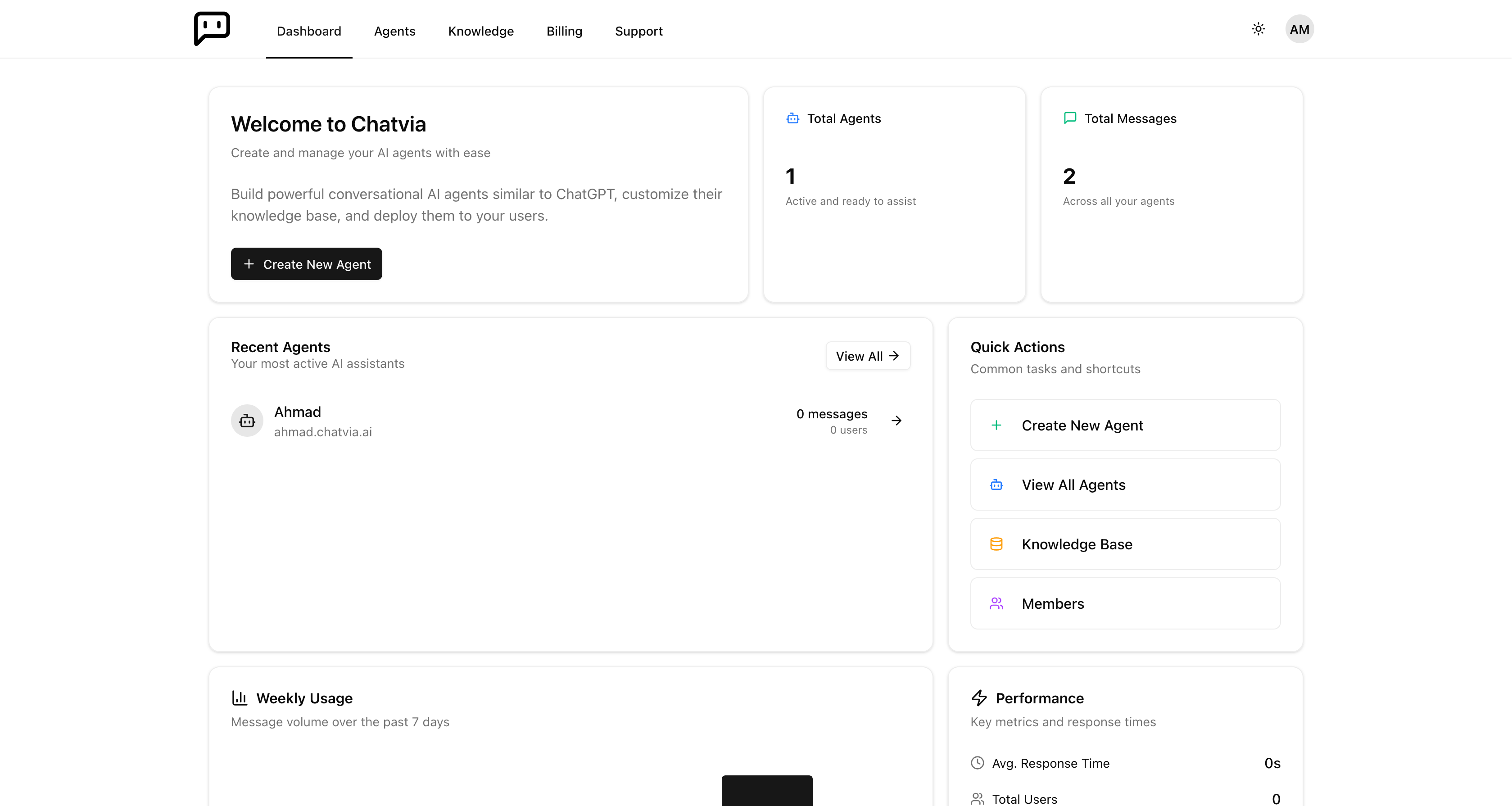Click the purple members people icon
1512x806 pixels.
tap(996, 603)
